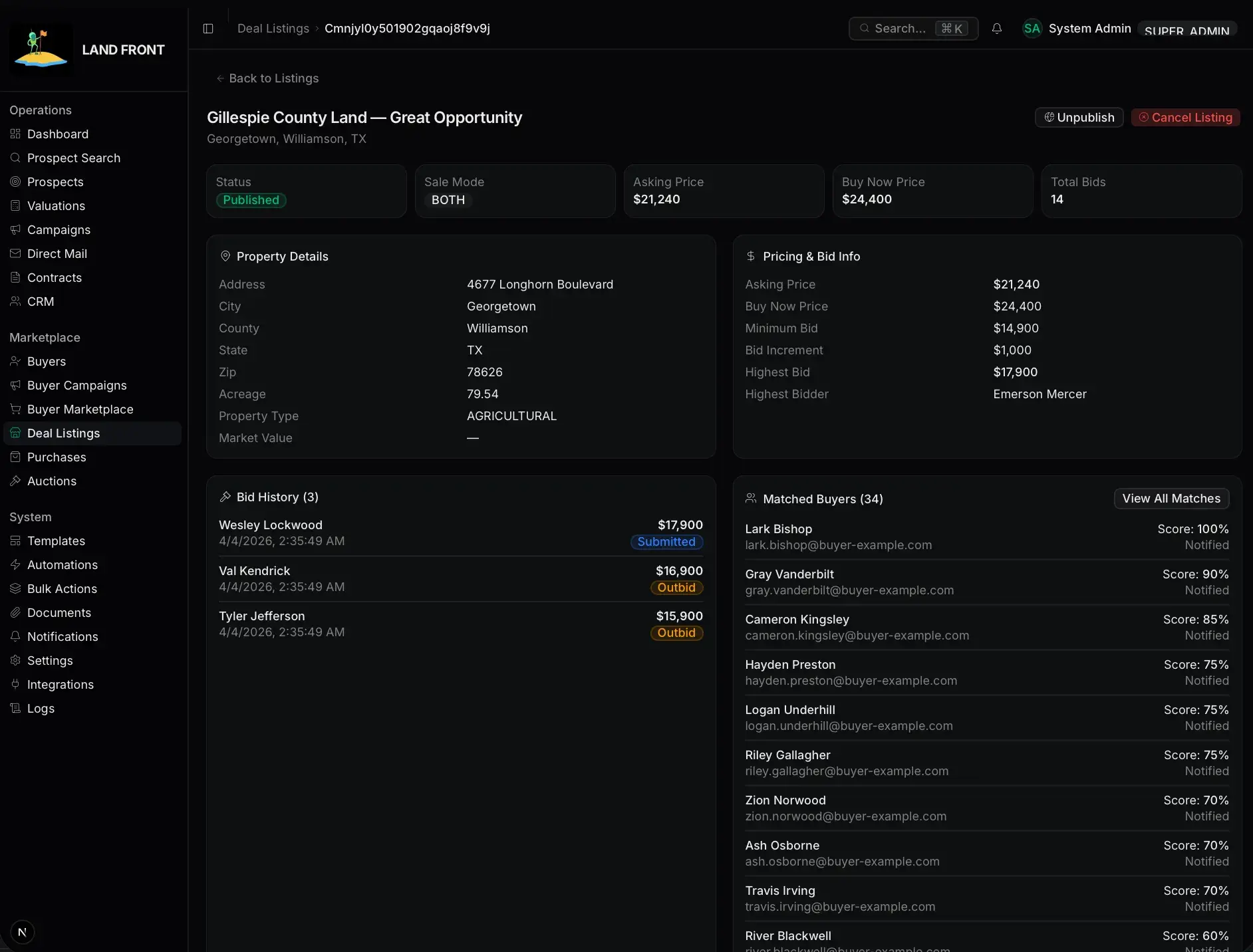Click the Campaigns megaphone icon

coord(15,229)
